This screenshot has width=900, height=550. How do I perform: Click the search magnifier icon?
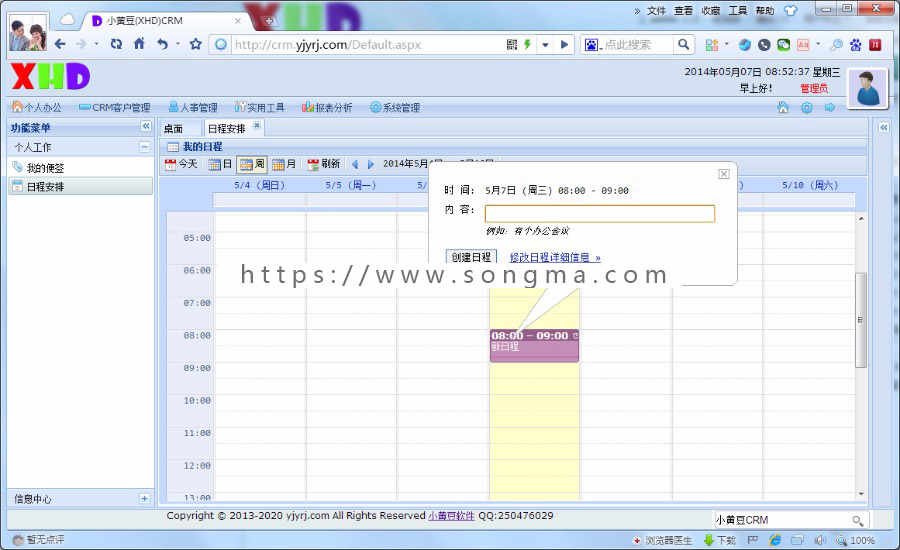[683, 44]
